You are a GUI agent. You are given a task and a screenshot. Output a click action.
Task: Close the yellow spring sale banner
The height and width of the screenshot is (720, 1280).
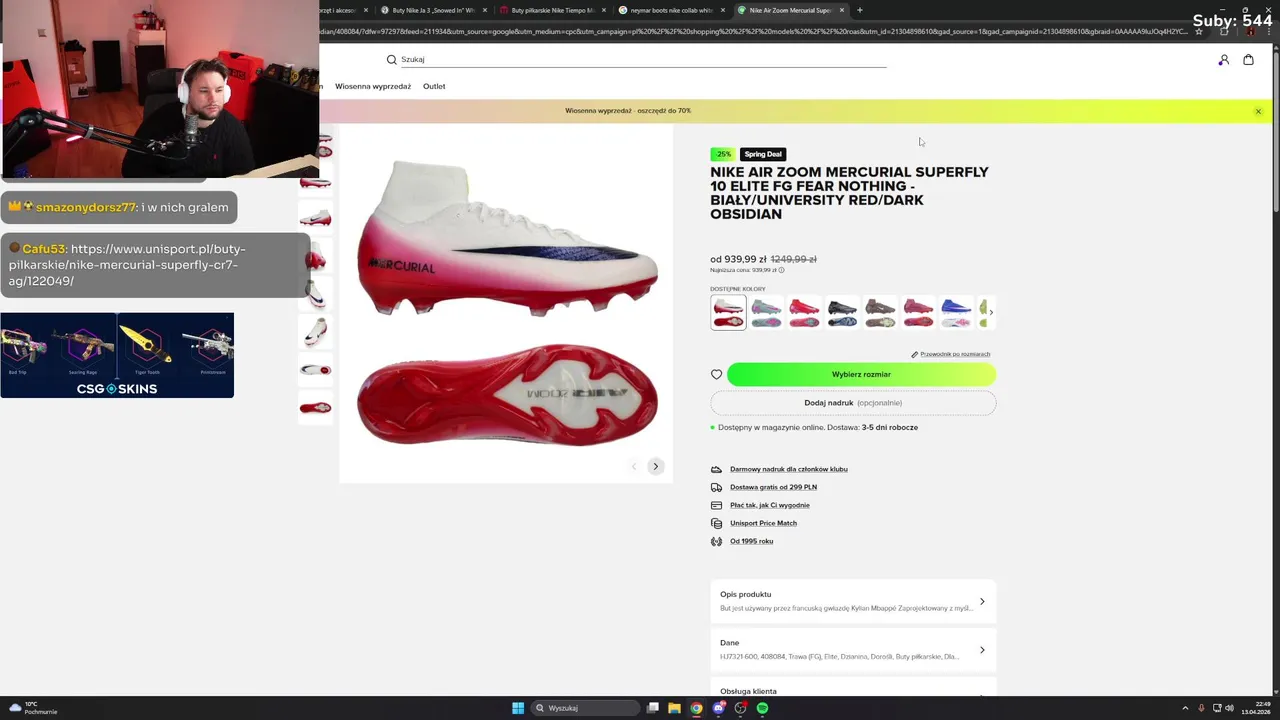coord(1258,111)
